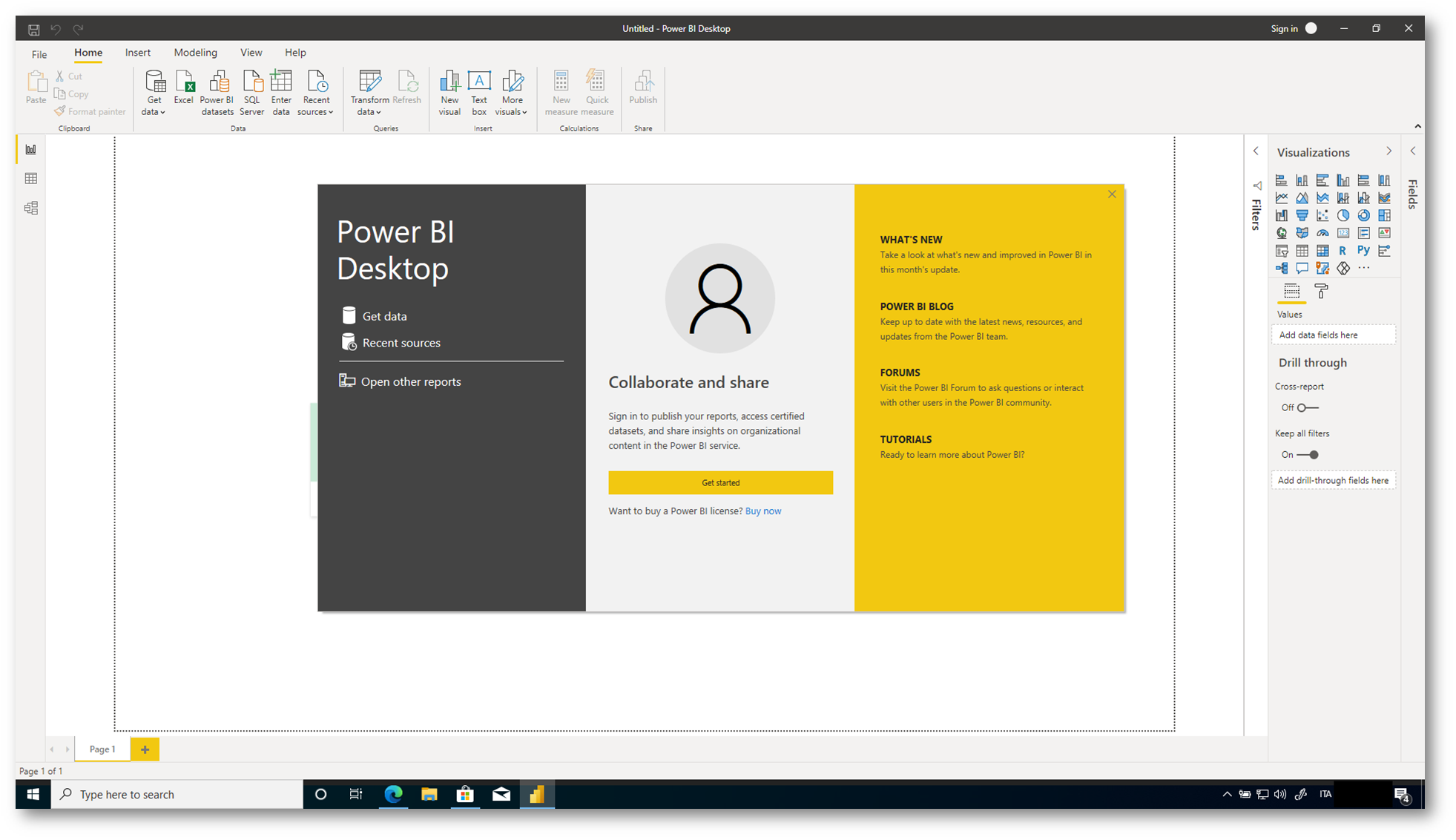Toggle the Keep all filters switch

pos(1308,455)
